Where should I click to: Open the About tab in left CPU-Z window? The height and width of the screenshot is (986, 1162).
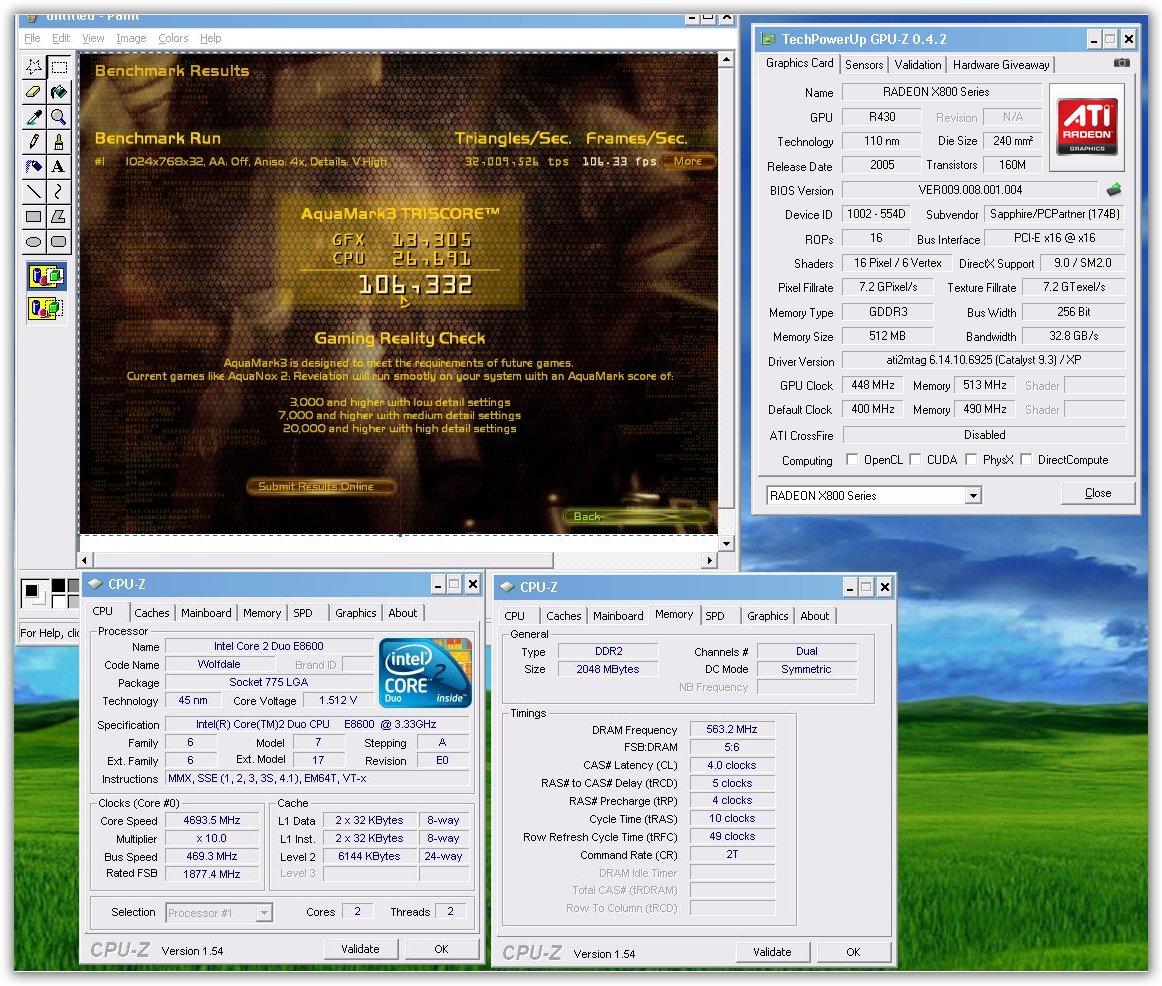click(402, 613)
